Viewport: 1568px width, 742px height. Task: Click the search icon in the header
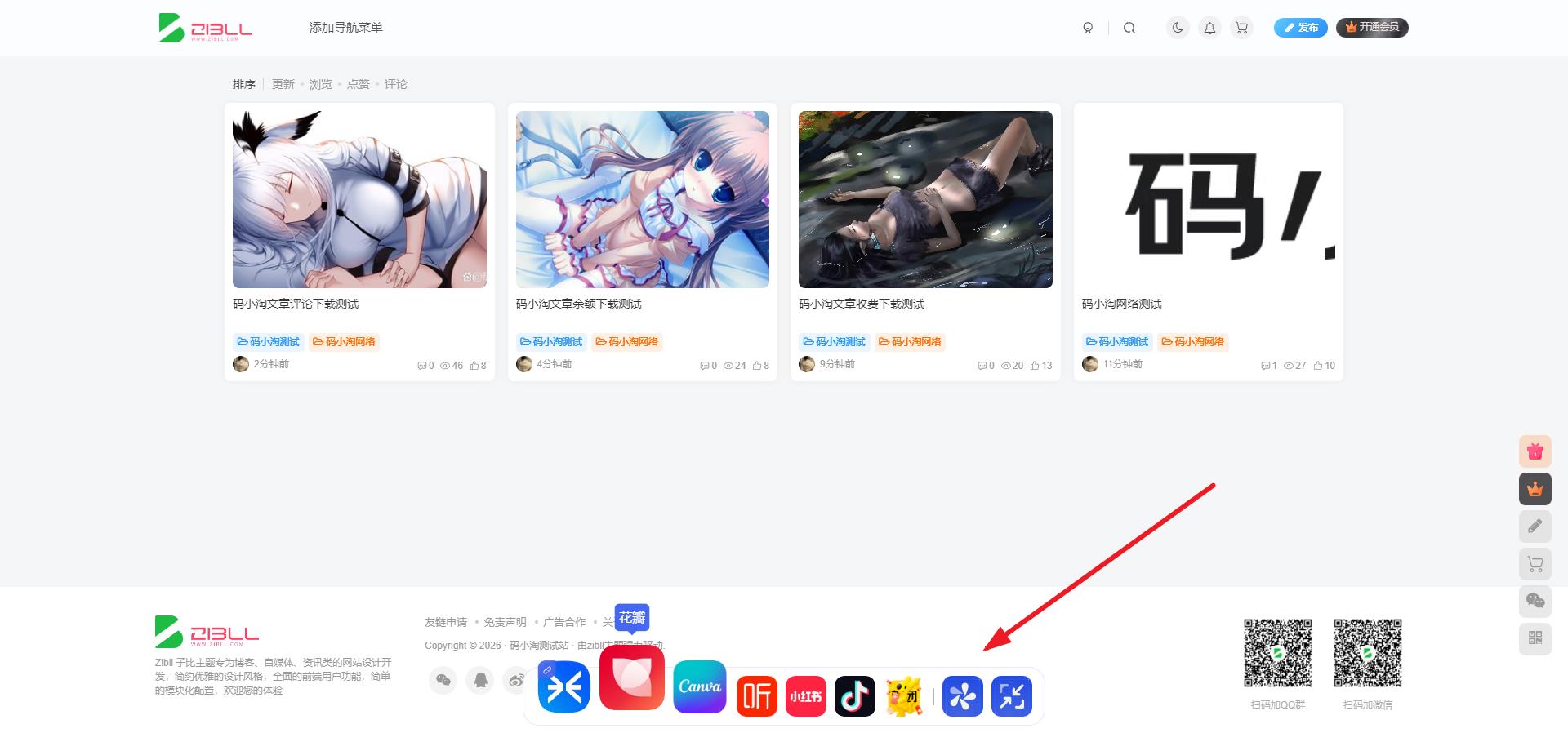pos(1129,27)
